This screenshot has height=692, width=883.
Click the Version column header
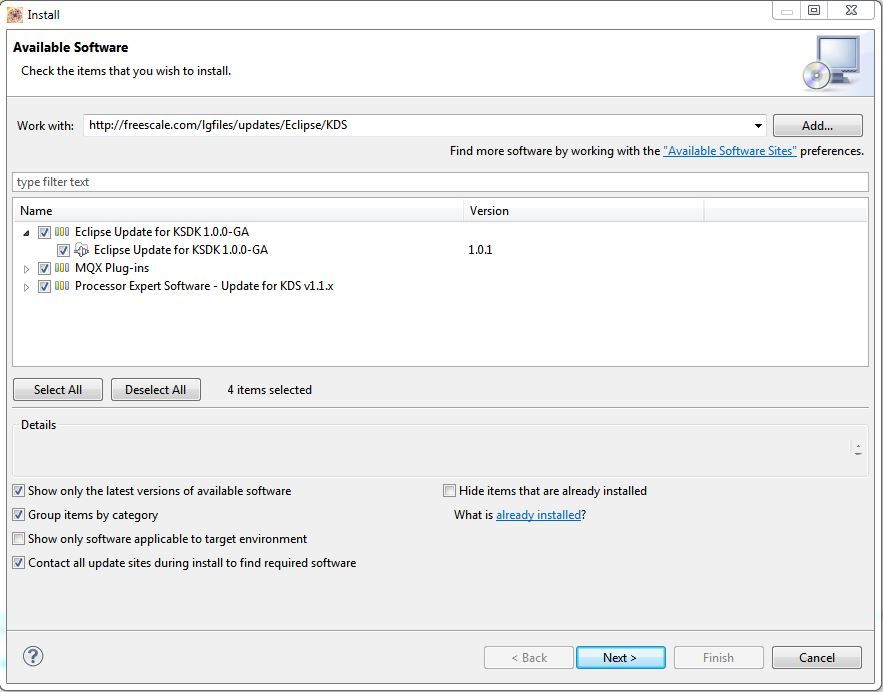pyautogui.click(x=584, y=211)
